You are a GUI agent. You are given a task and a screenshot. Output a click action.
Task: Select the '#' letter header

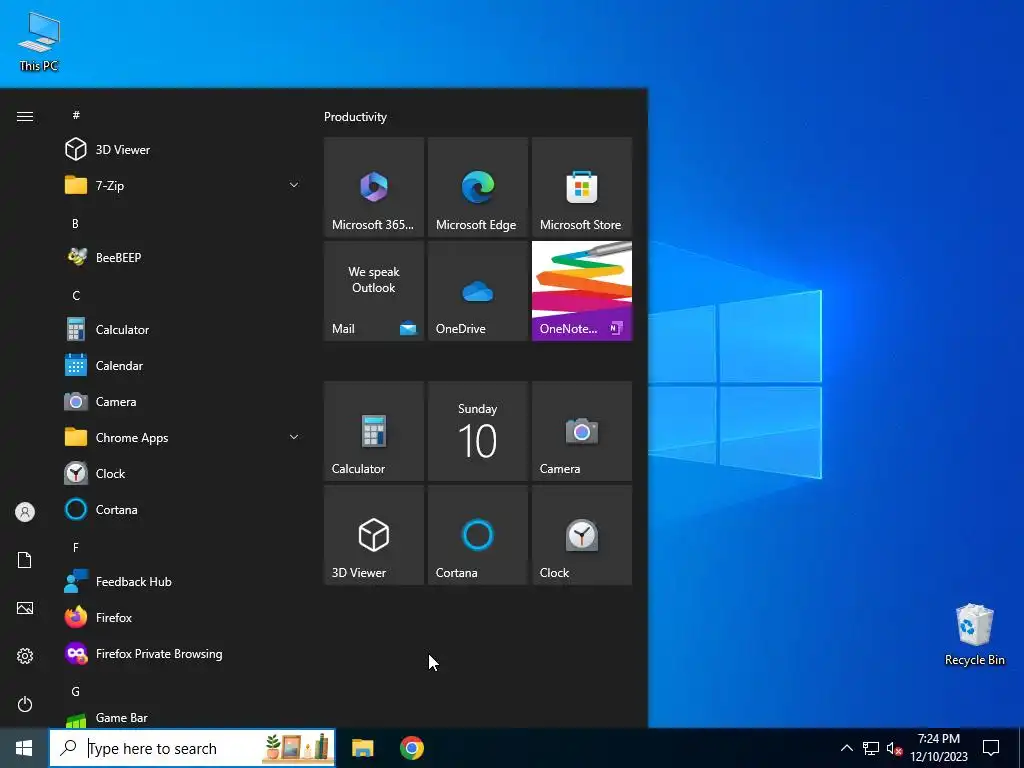(x=76, y=115)
